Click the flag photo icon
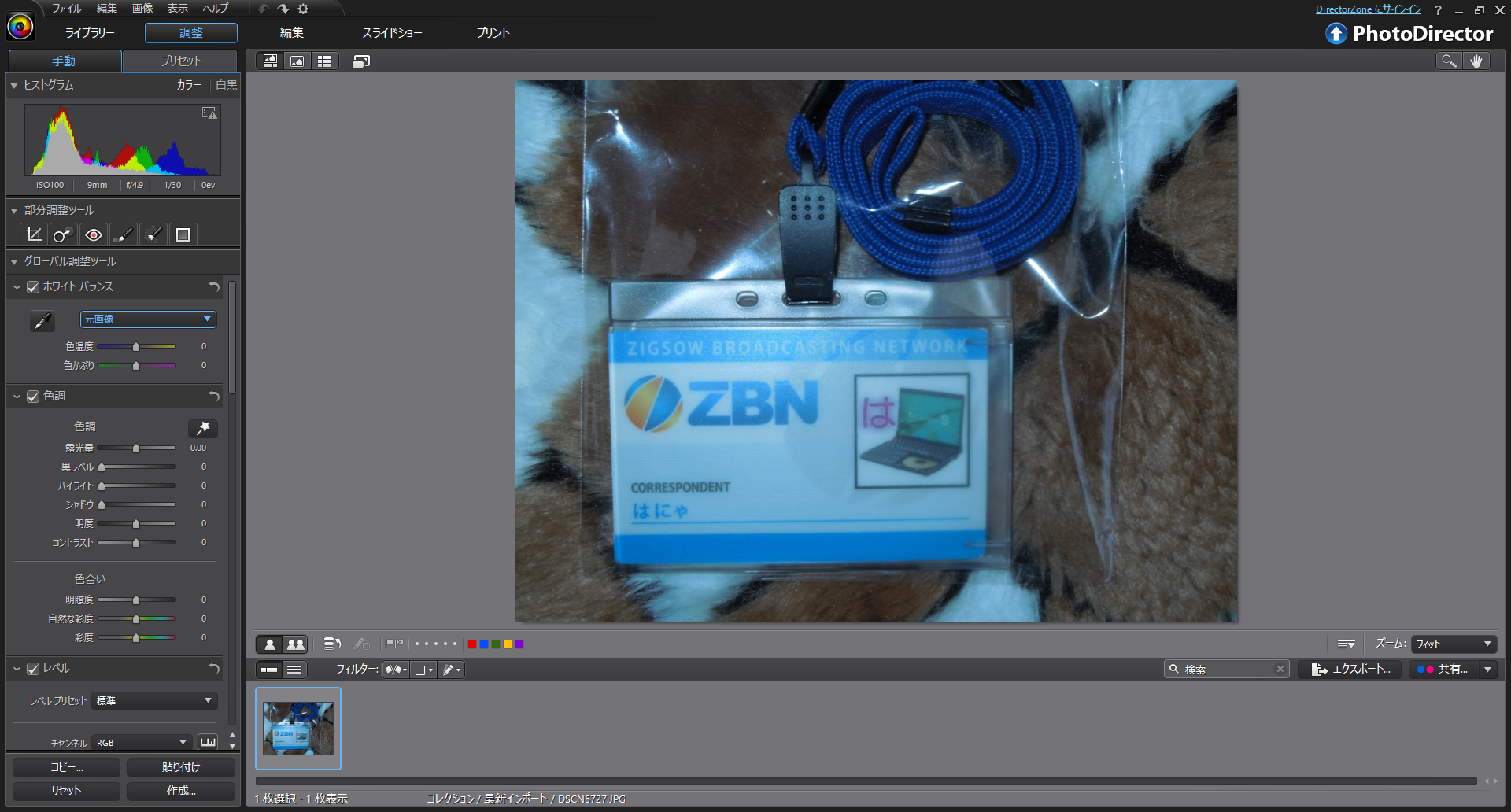 (x=394, y=644)
